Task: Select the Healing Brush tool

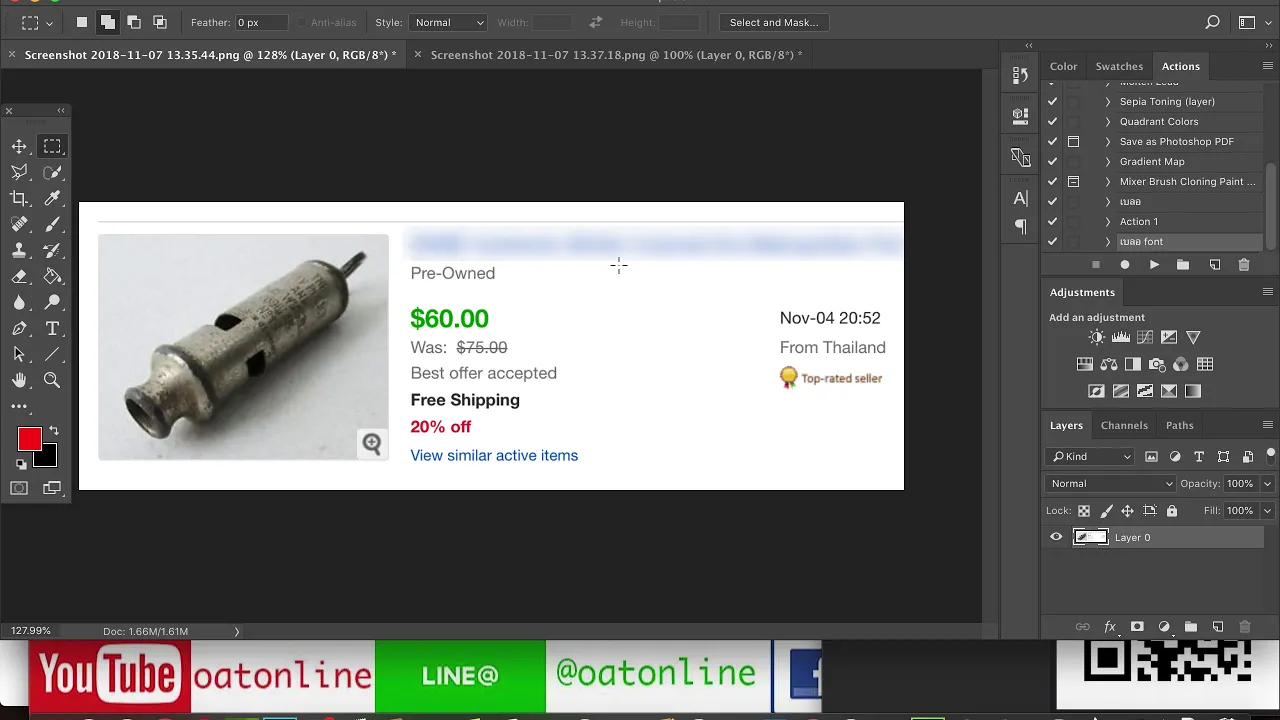Action: (19, 225)
